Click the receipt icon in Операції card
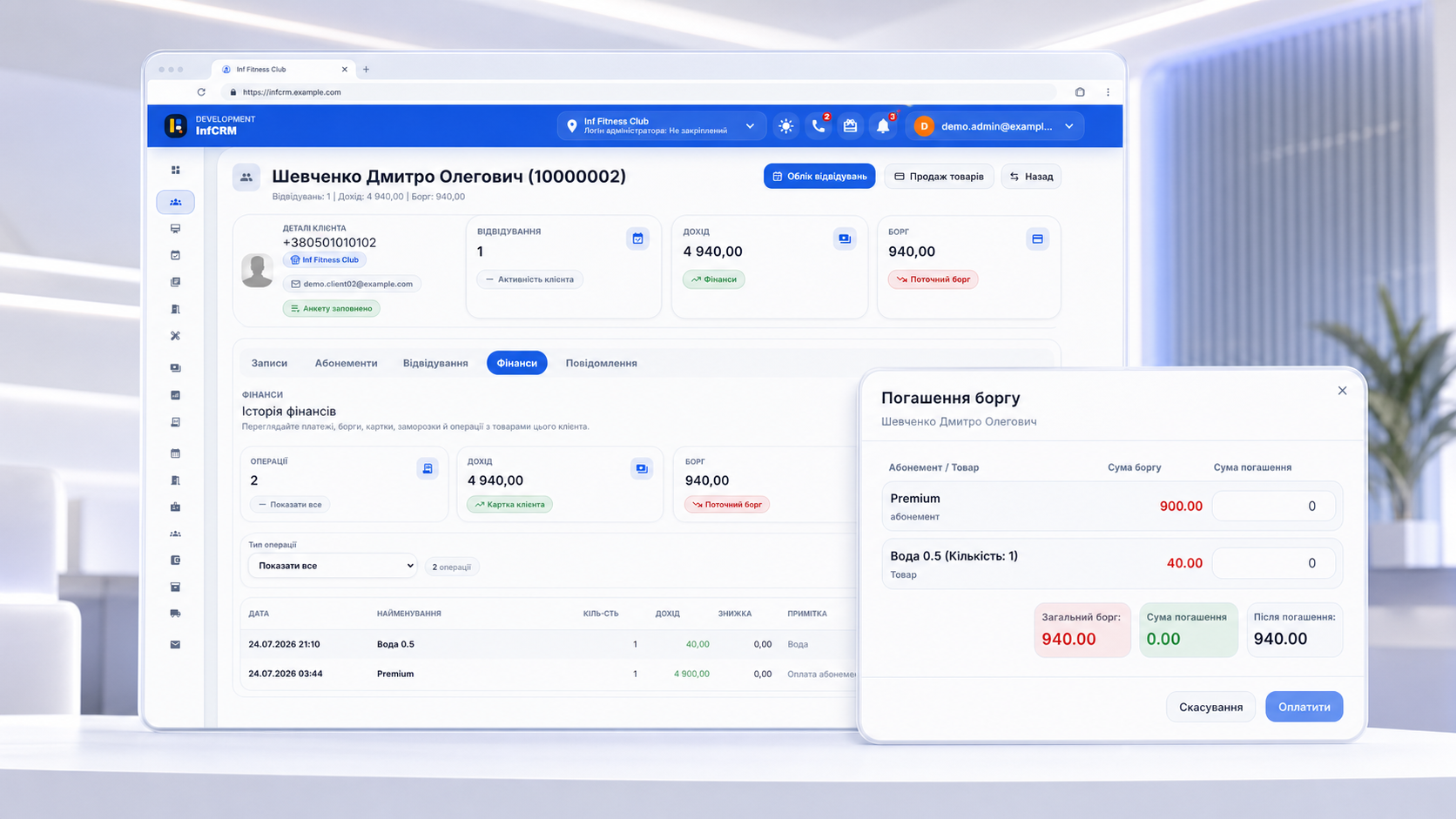This screenshot has width=1456, height=819. coord(428,468)
